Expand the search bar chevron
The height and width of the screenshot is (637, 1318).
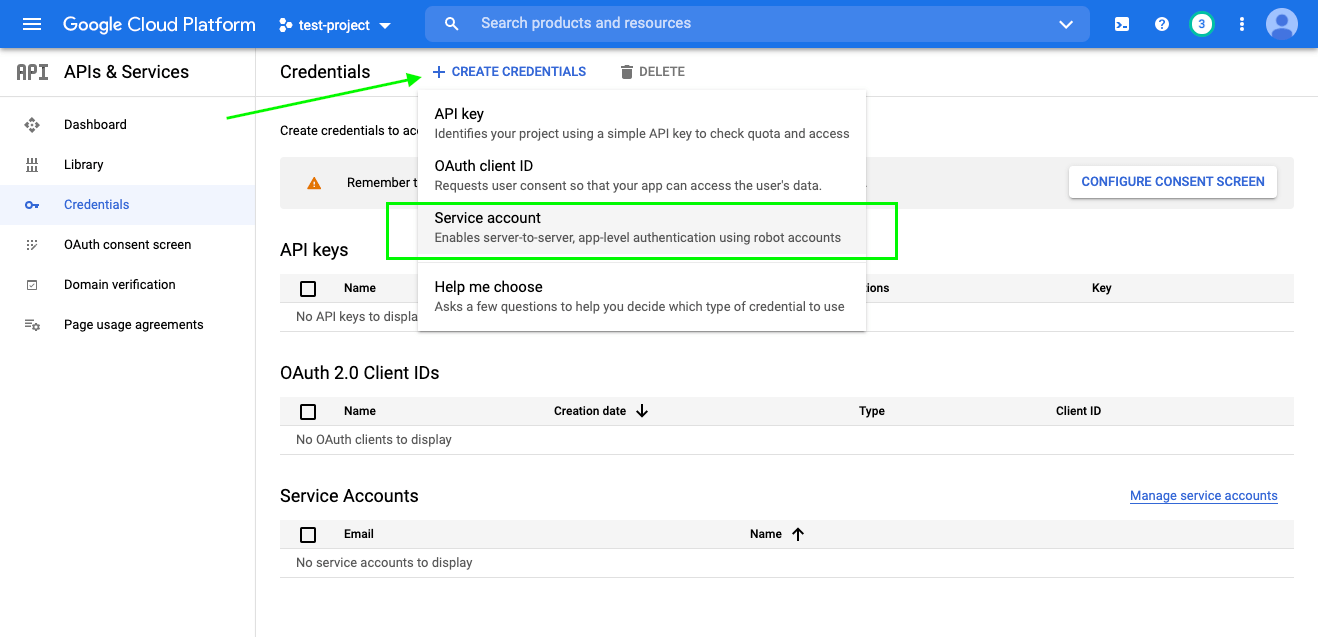pos(1066,24)
